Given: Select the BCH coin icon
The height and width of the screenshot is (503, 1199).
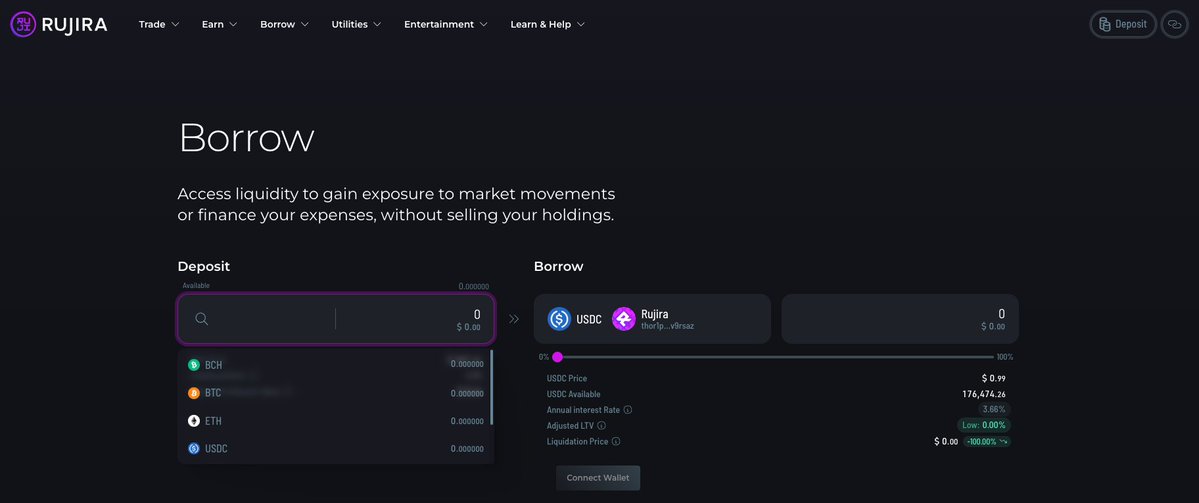Looking at the screenshot, I should (194, 365).
